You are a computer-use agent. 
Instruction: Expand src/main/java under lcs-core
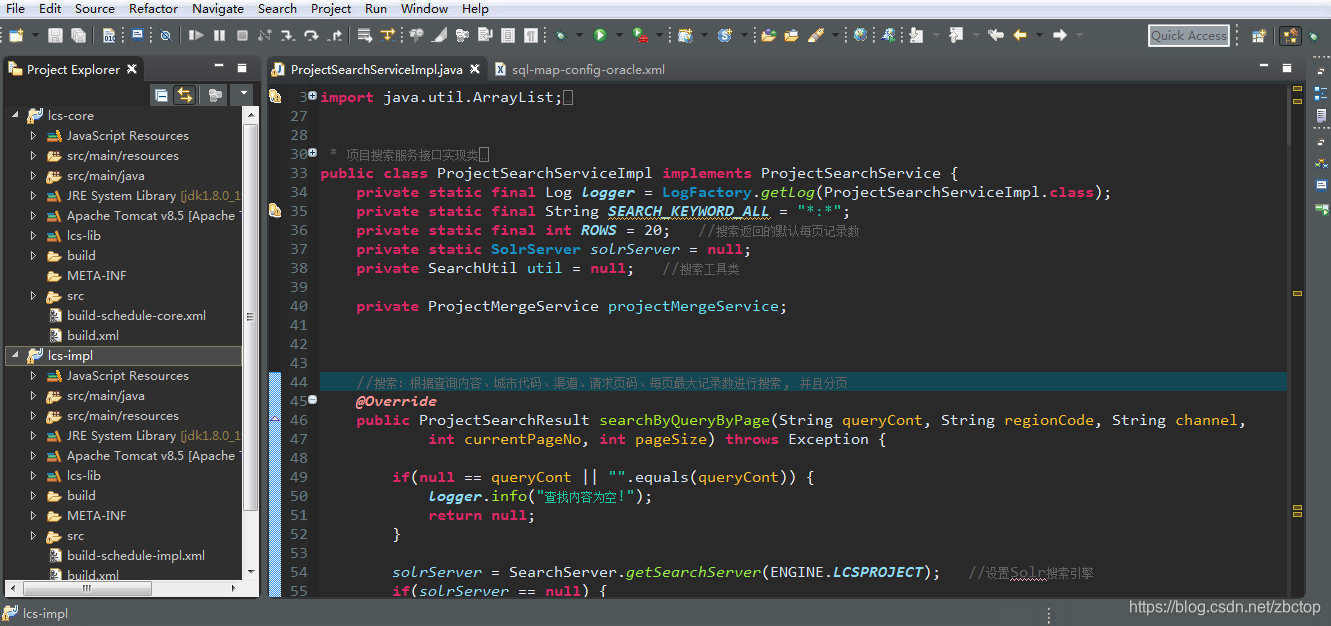33,176
